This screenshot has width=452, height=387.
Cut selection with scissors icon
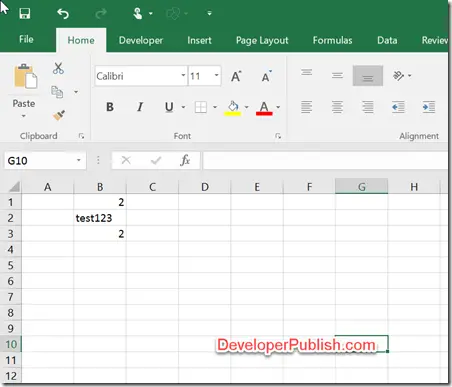tap(58, 68)
